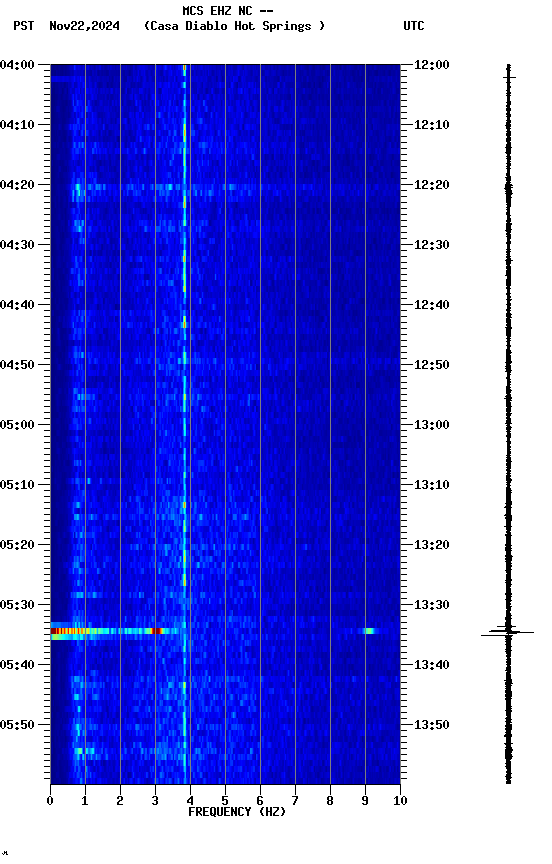Screen dimensions: 552x864
Task: Click the '05:10' PST time label
Action: (x=17, y=485)
